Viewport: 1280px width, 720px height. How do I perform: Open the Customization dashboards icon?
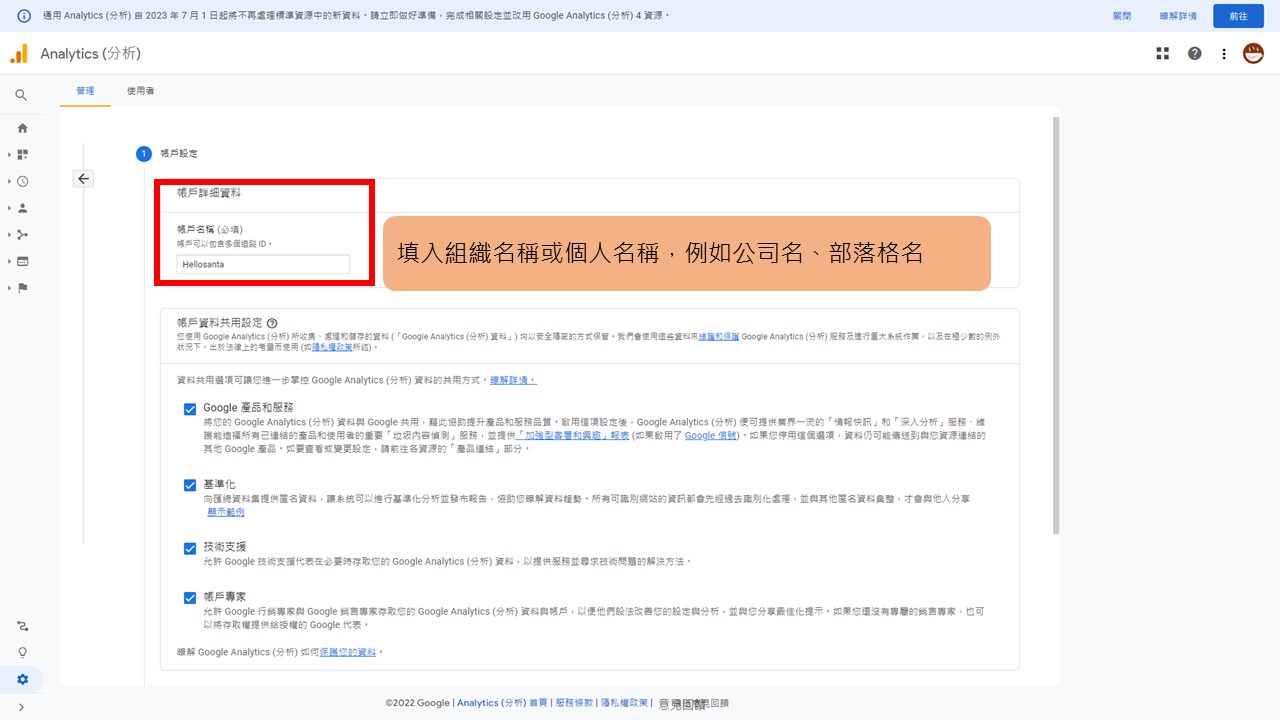(x=22, y=155)
